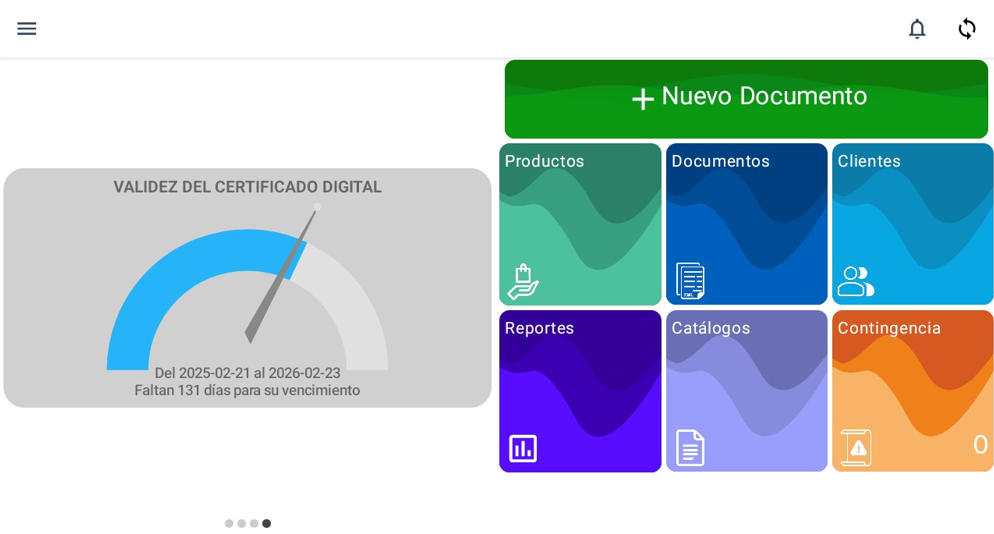This screenshot has height=534, width=994.
Task: Click the Catálogos page icon
Action: [x=690, y=448]
